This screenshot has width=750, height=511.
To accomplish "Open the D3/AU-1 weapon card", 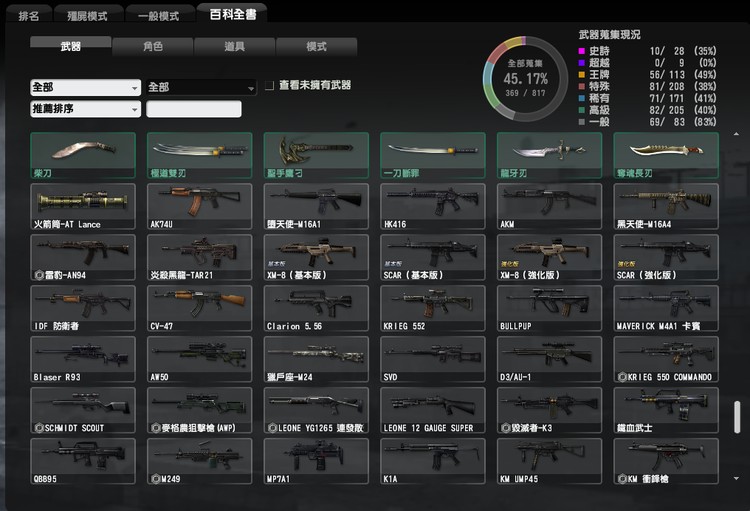I will [x=550, y=359].
